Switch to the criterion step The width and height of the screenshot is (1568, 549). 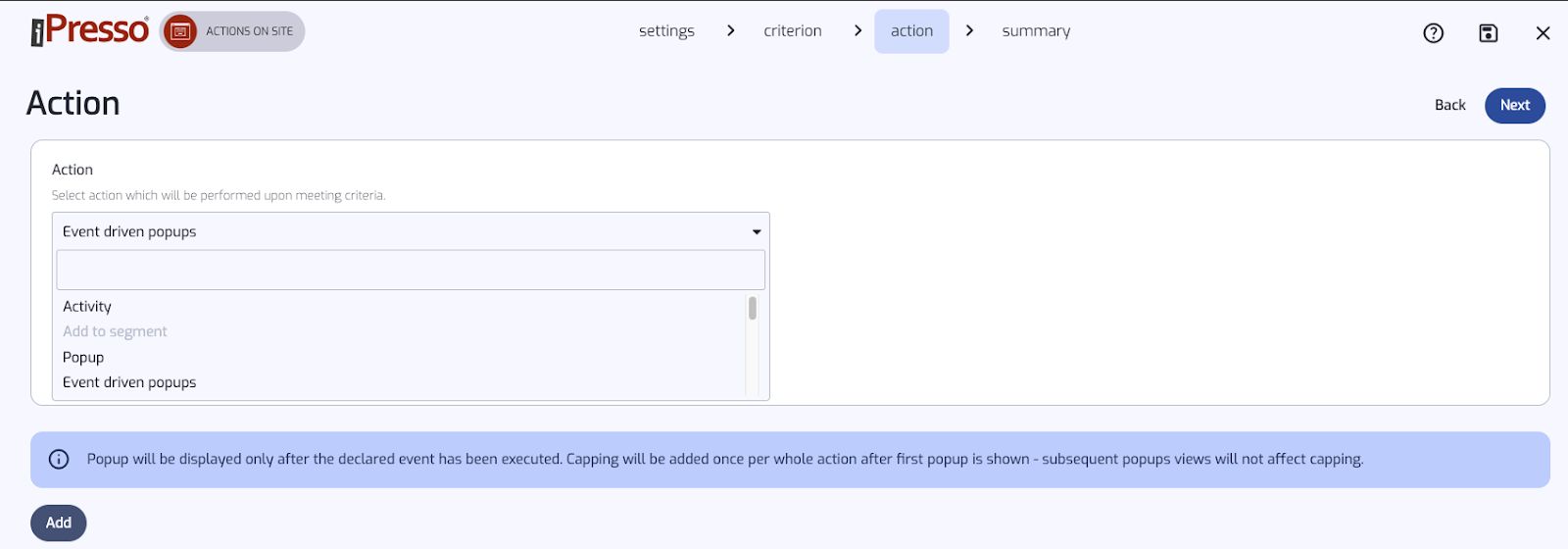(793, 30)
